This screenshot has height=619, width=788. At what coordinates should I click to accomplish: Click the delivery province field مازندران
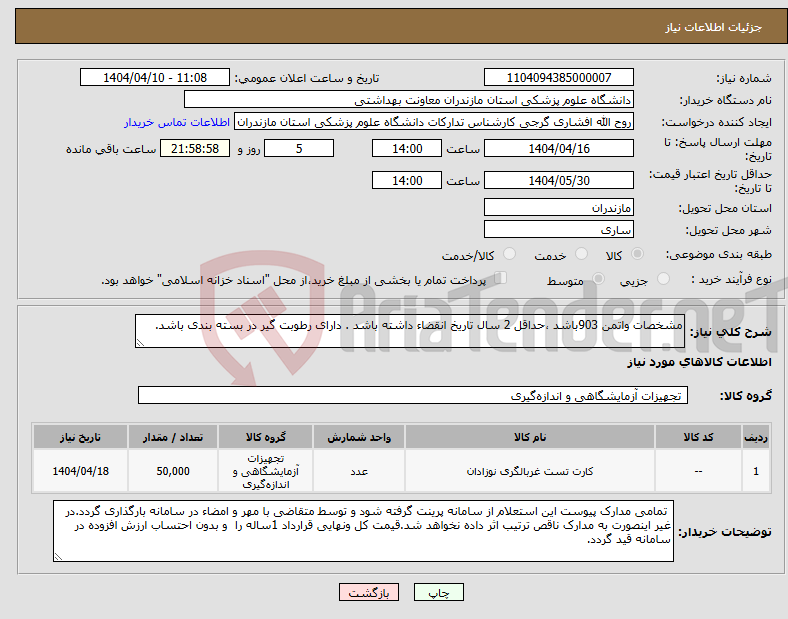[559, 207]
